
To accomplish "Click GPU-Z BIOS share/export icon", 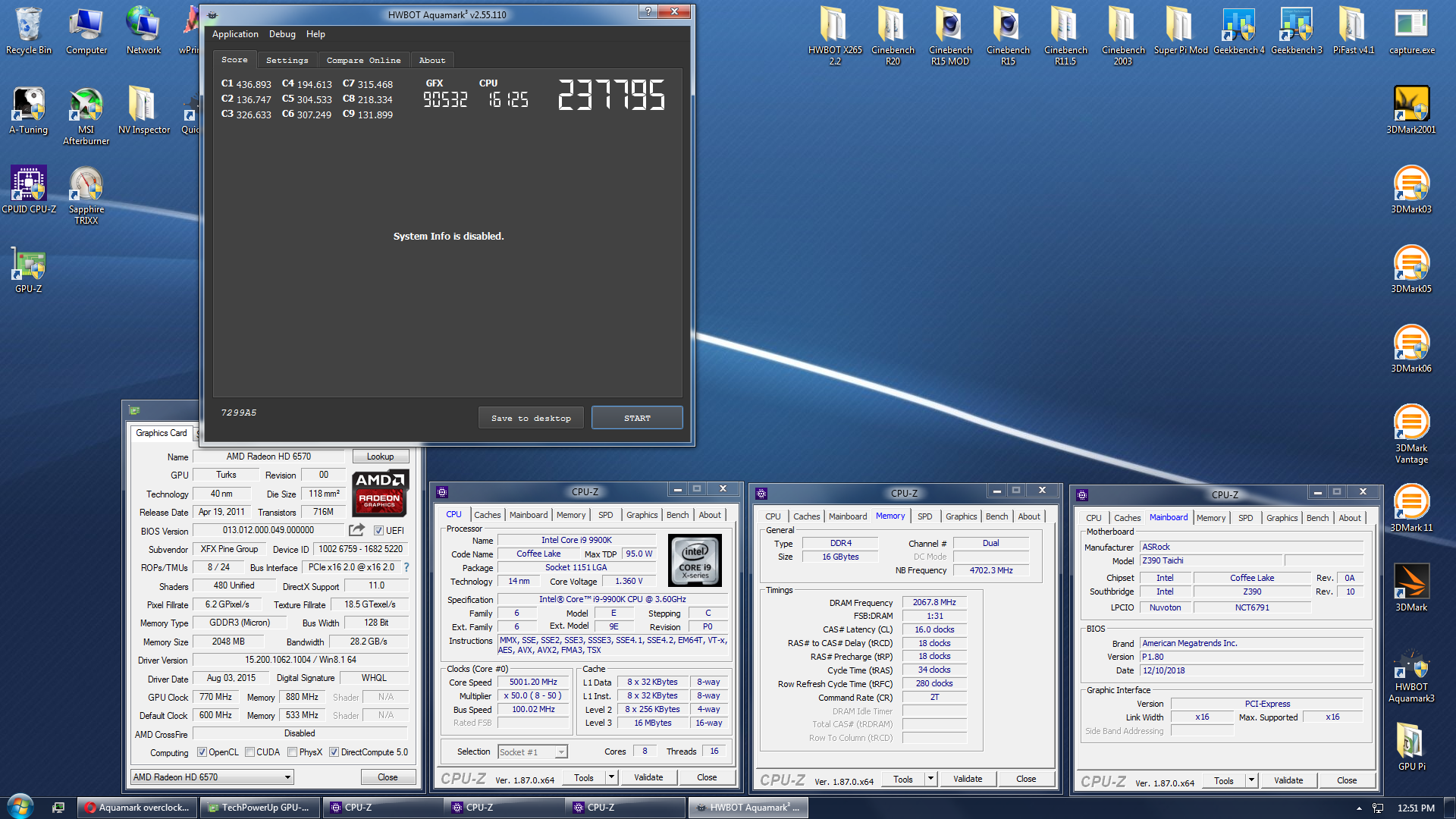I will click(x=356, y=530).
